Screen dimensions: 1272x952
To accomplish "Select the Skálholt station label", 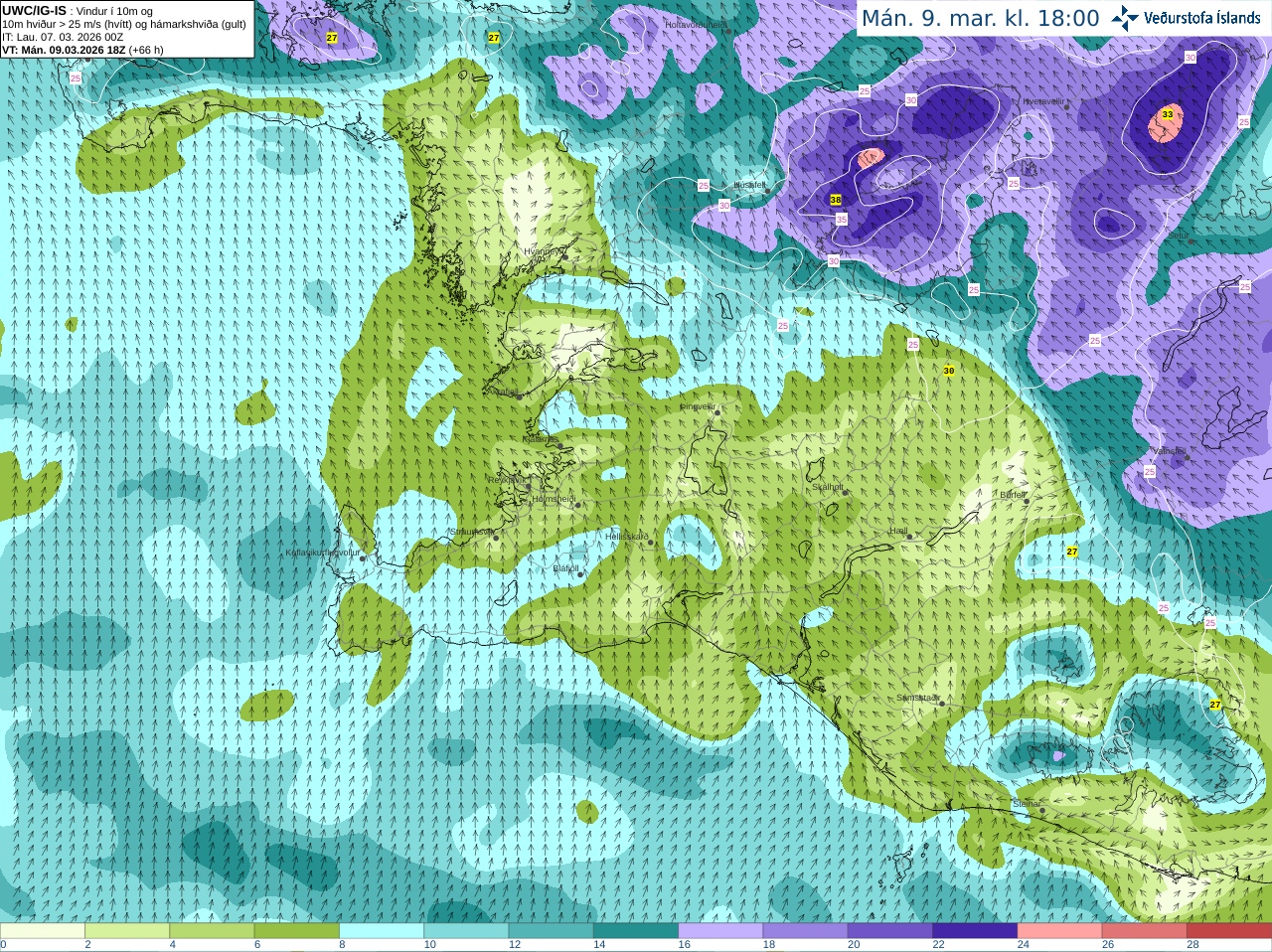I will (828, 487).
